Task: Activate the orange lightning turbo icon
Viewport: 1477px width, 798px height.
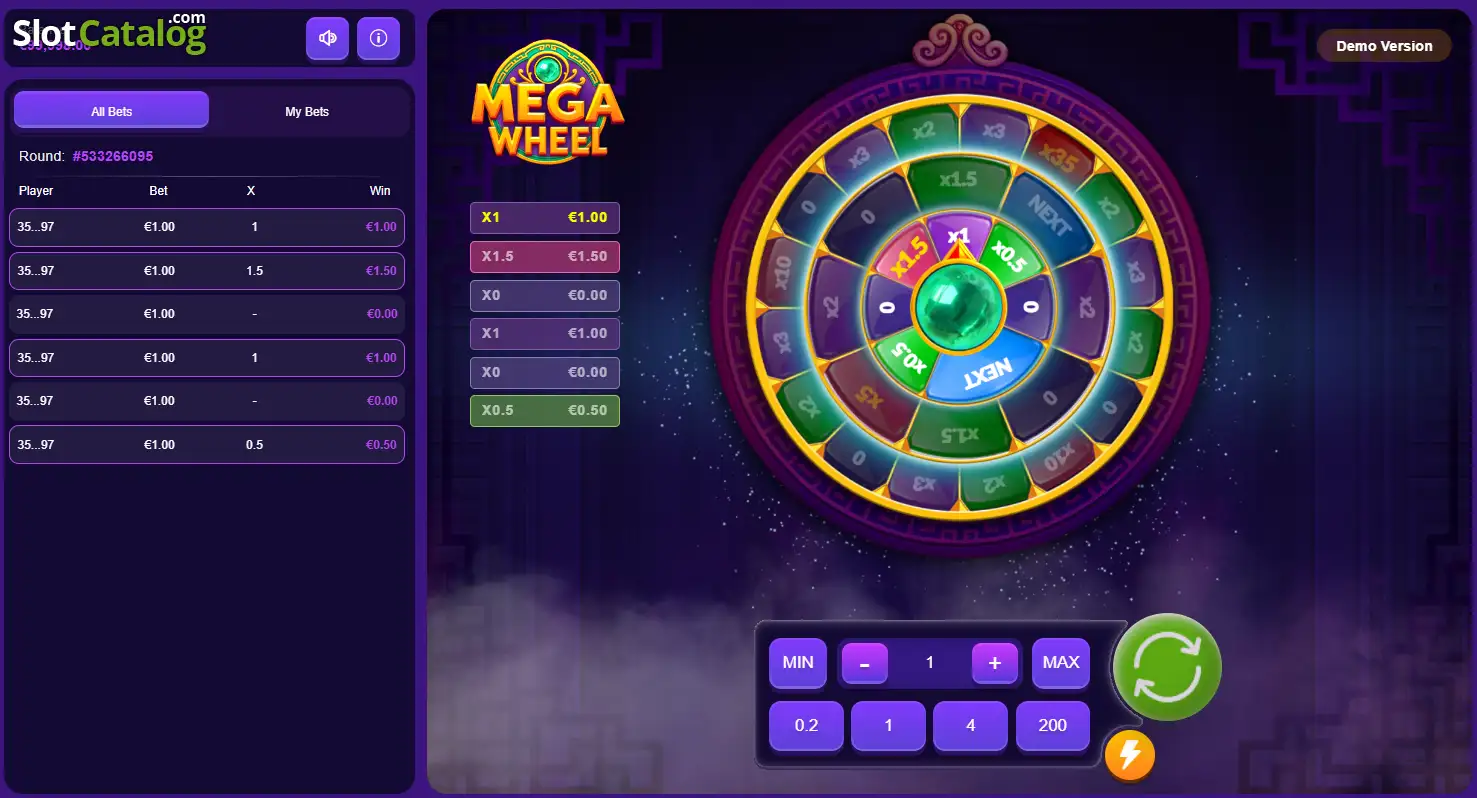Action: click(x=1130, y=755)
